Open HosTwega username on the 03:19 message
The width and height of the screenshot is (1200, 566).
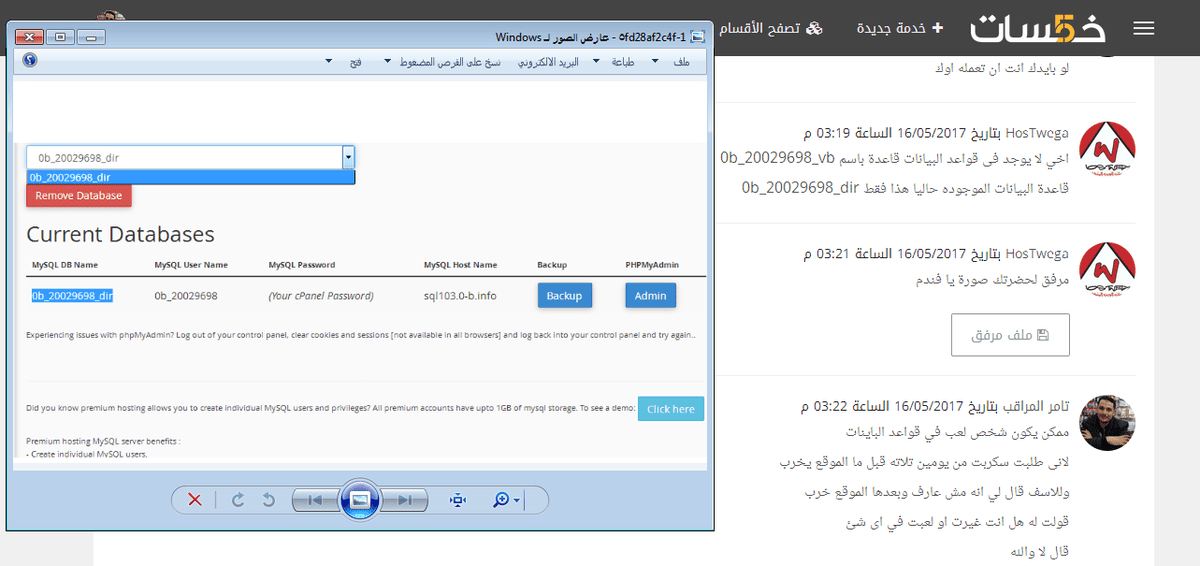[1037, 132]
